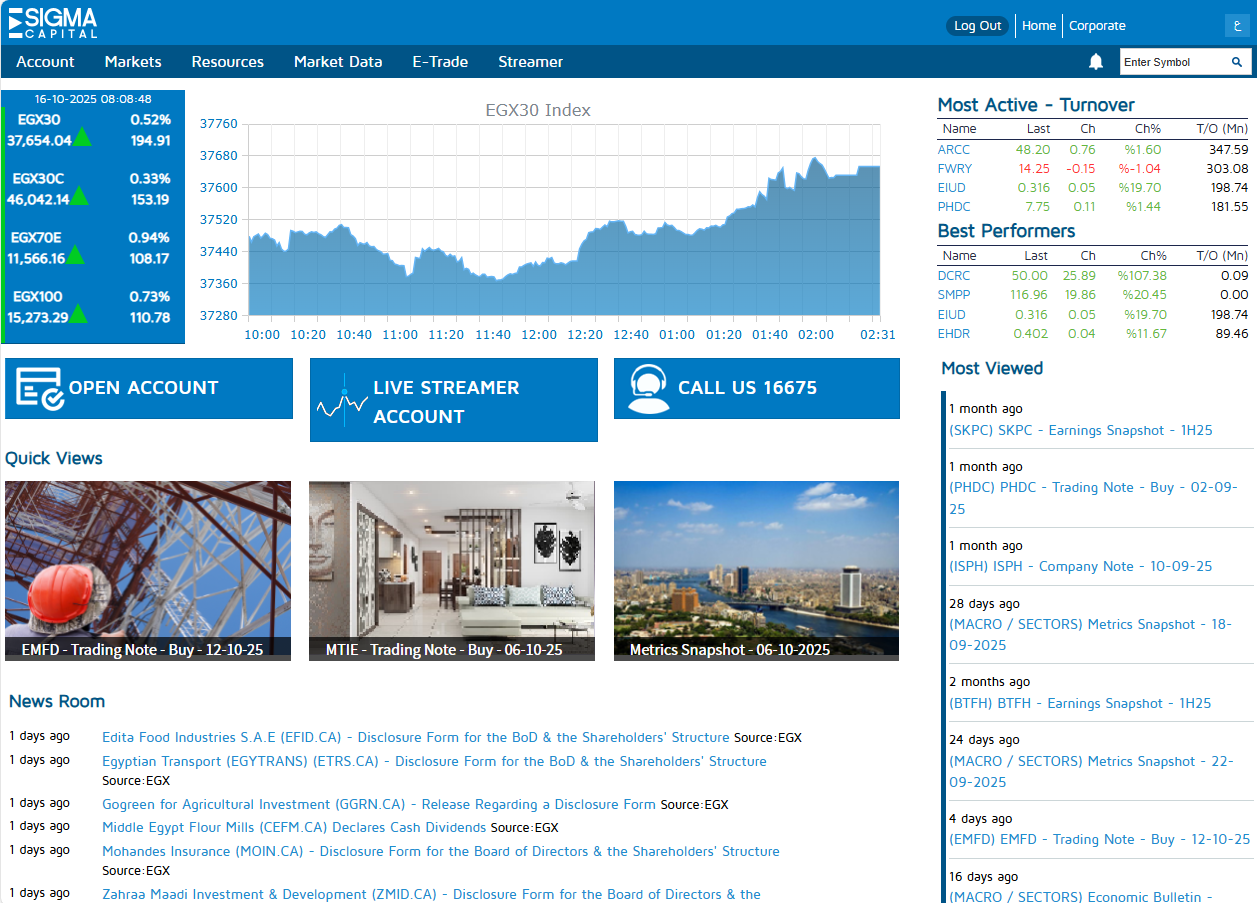Expand the E-Trade menu
Image resolution: width=1257 pixels, height=903 pixels.
(x=440, y=62)
